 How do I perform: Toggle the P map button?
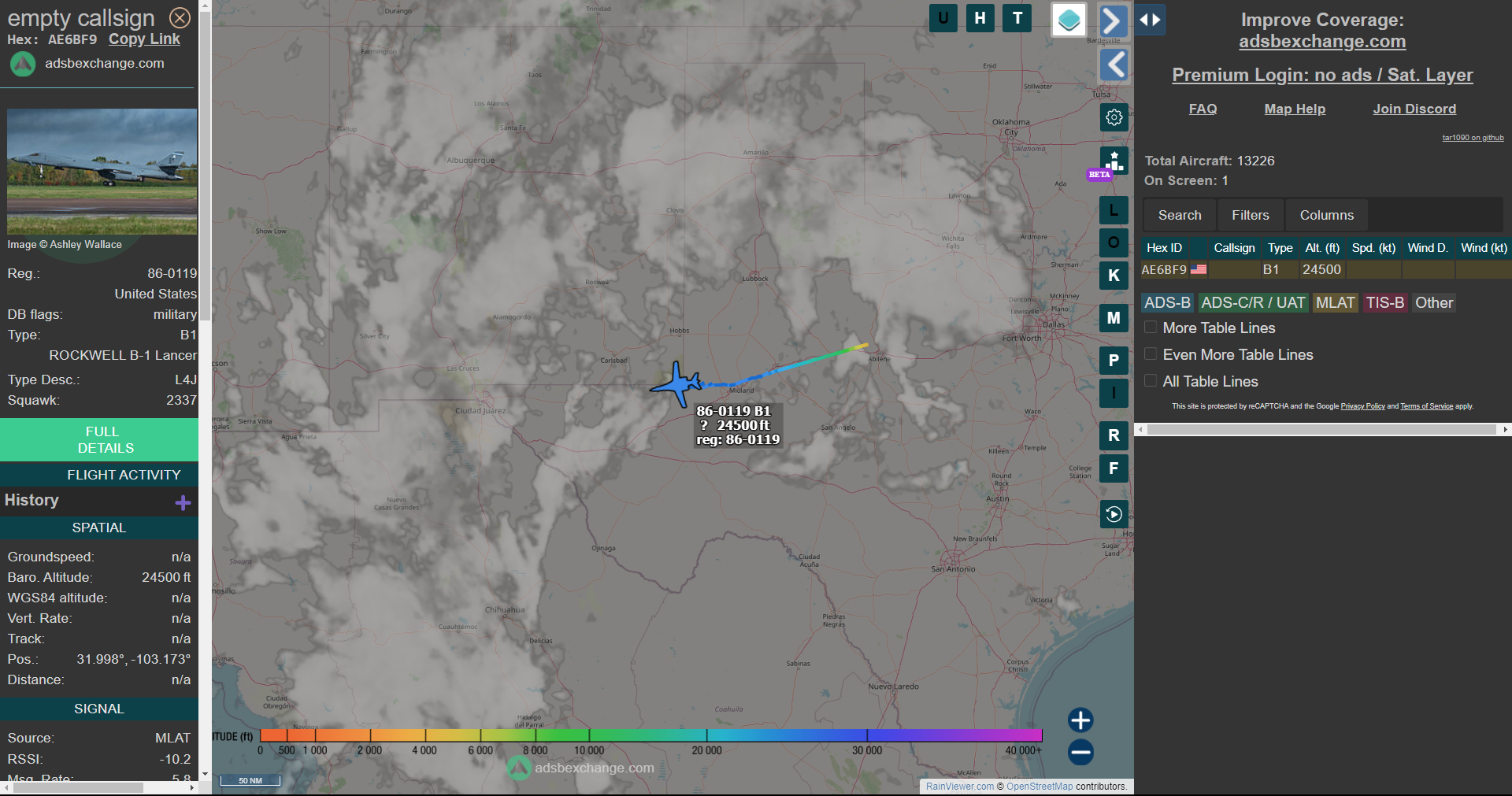click(1114, 361)
